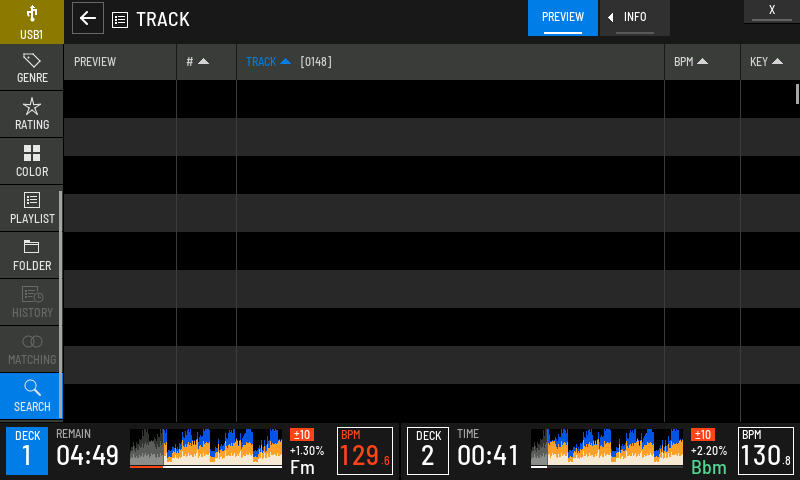
Task: Click Deck 2 key Bbm
Action: pos(709,467)
